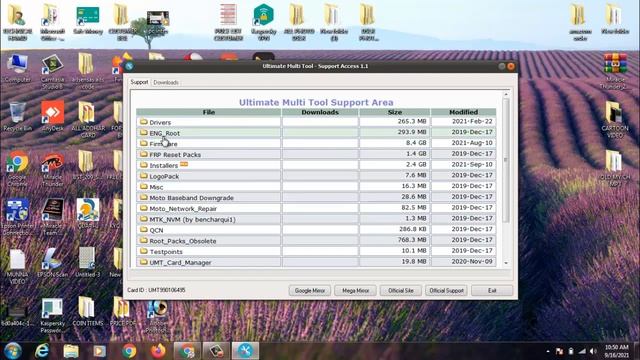The height and width of the screenshot is (360, 640).
Task: Click the Exit button
Action: [492, 291]
